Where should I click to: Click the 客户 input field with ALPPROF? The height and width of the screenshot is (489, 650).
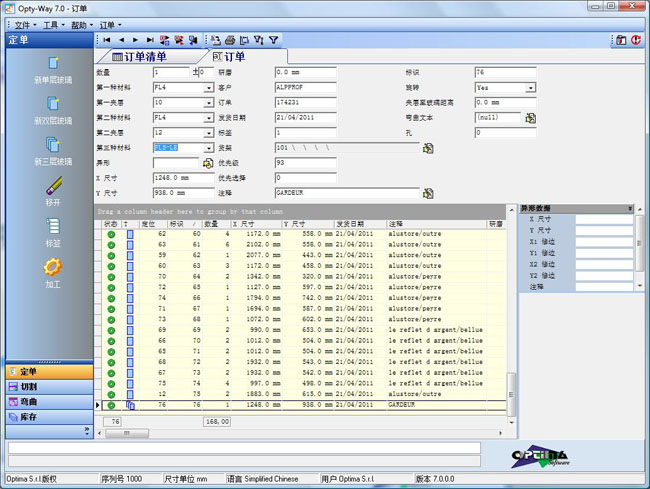coord(306,87)
